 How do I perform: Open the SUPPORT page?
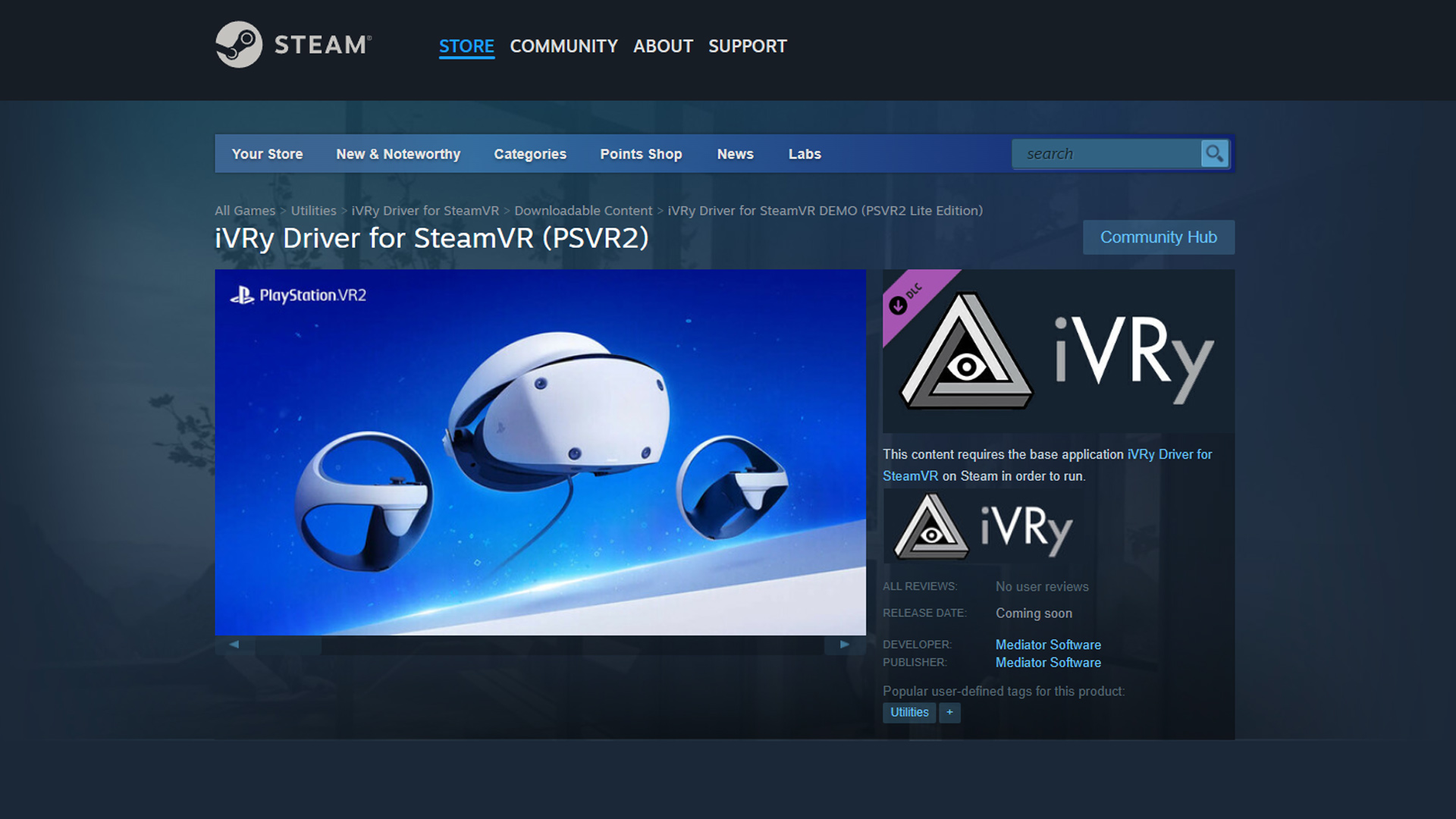(x=748, y=46)
